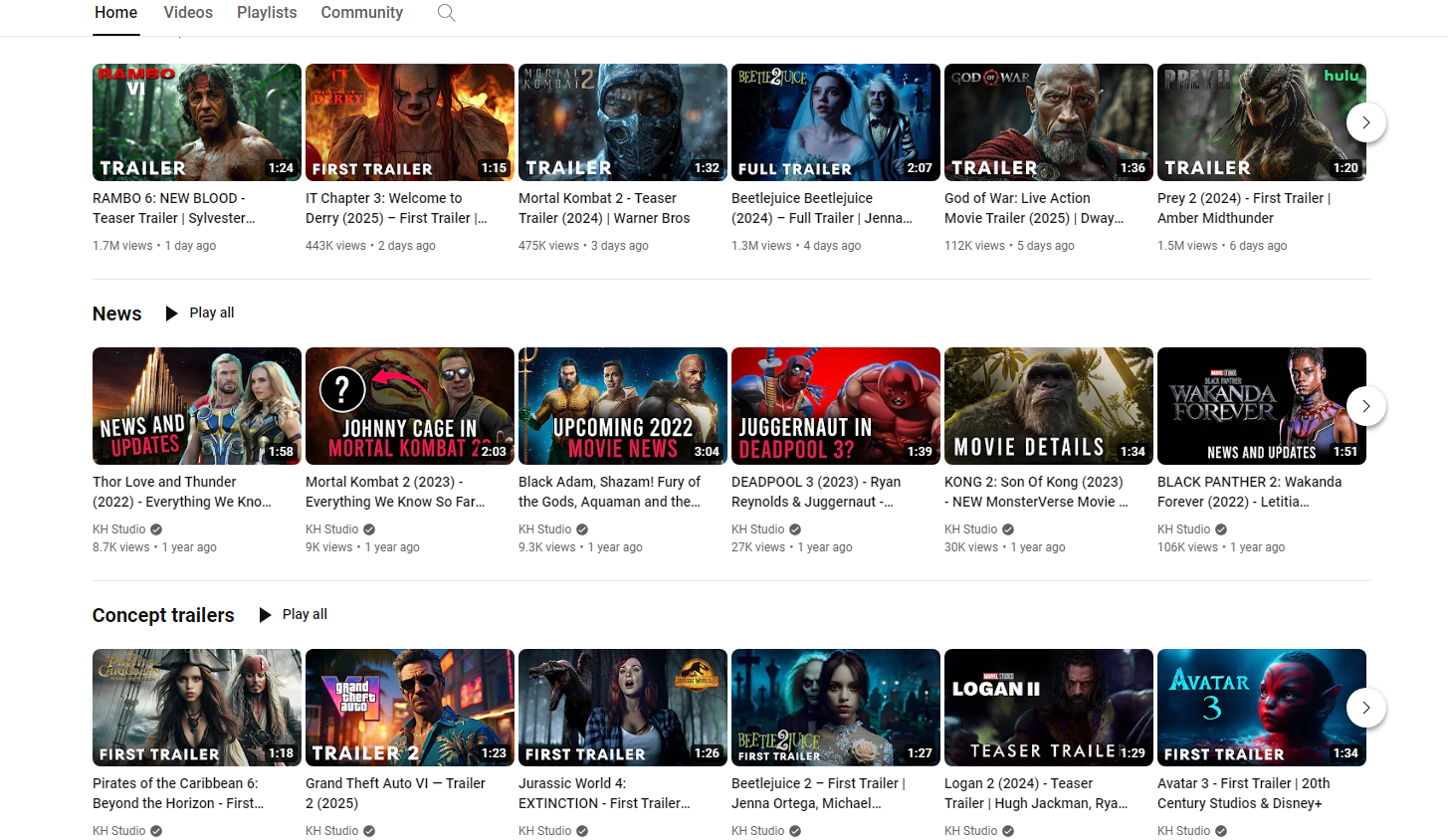
Task: Open the Concept trailers section heading
Action: click(163, 615)
